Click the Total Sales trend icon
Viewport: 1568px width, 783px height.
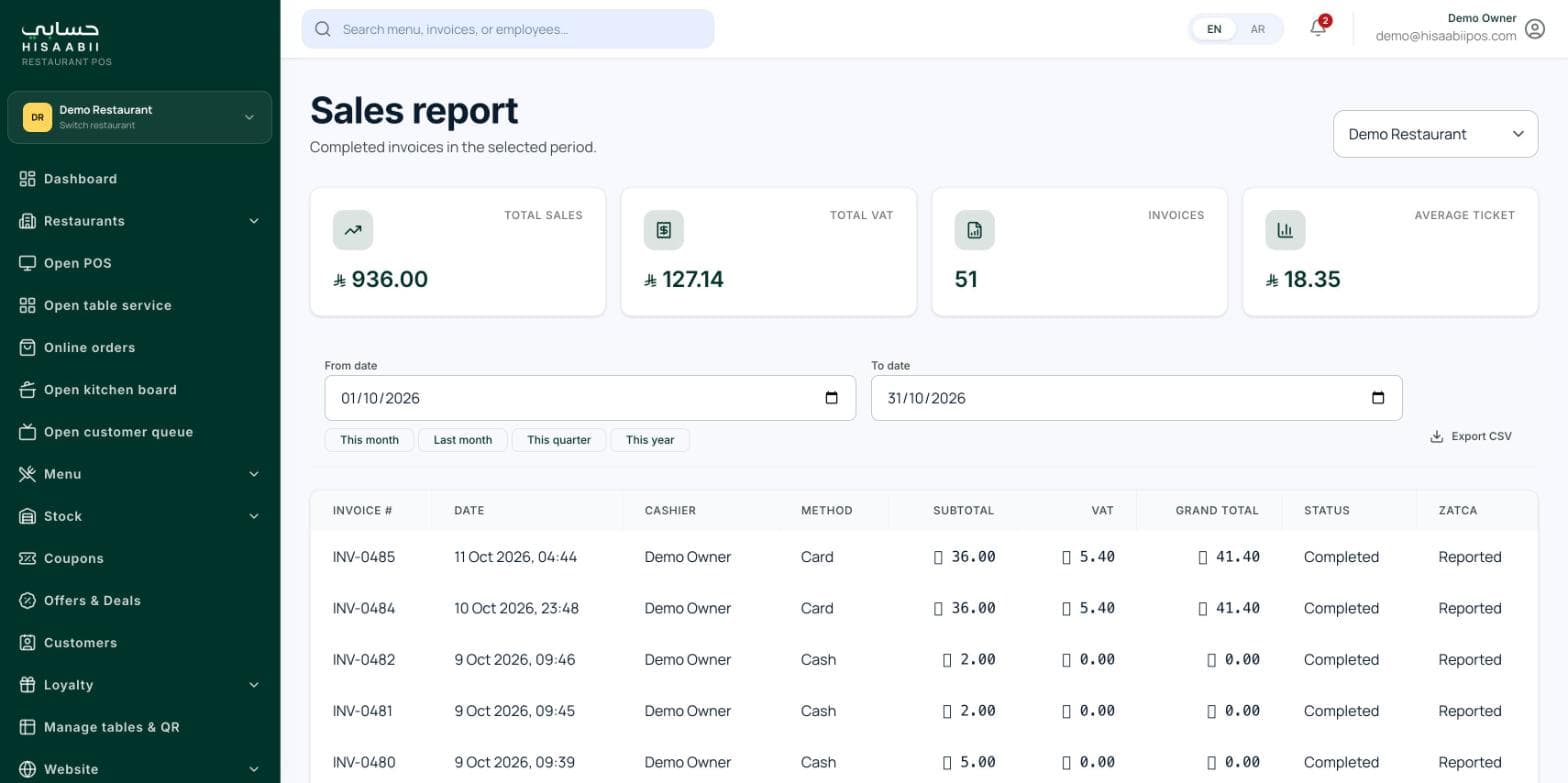coord(353,230)
